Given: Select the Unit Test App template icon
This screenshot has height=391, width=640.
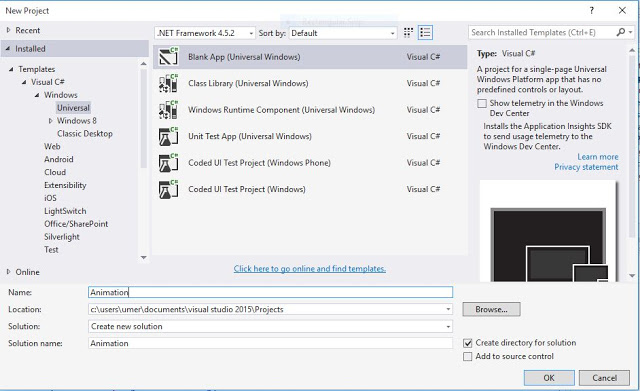Looking at the screenshot, I should tap(169, 136).
